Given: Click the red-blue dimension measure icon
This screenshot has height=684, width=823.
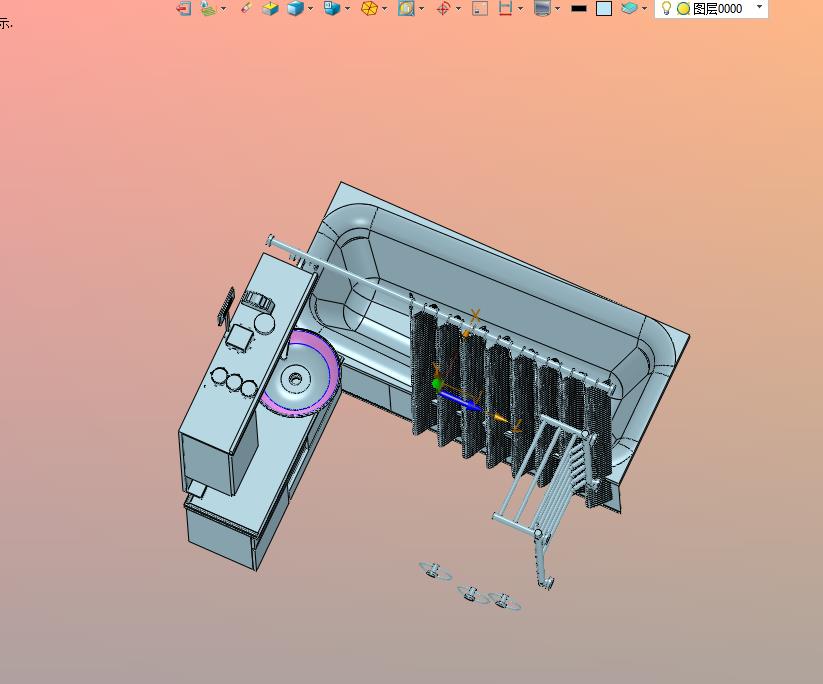Looking at the screenshot, I should click(x=505, y=8).
